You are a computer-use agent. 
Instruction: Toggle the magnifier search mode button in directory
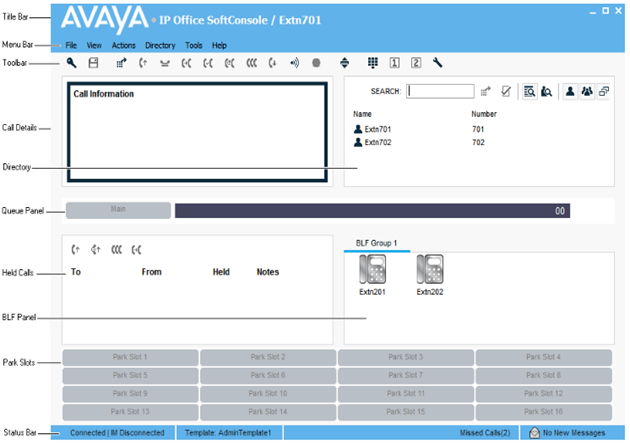(x=529, y=91)
